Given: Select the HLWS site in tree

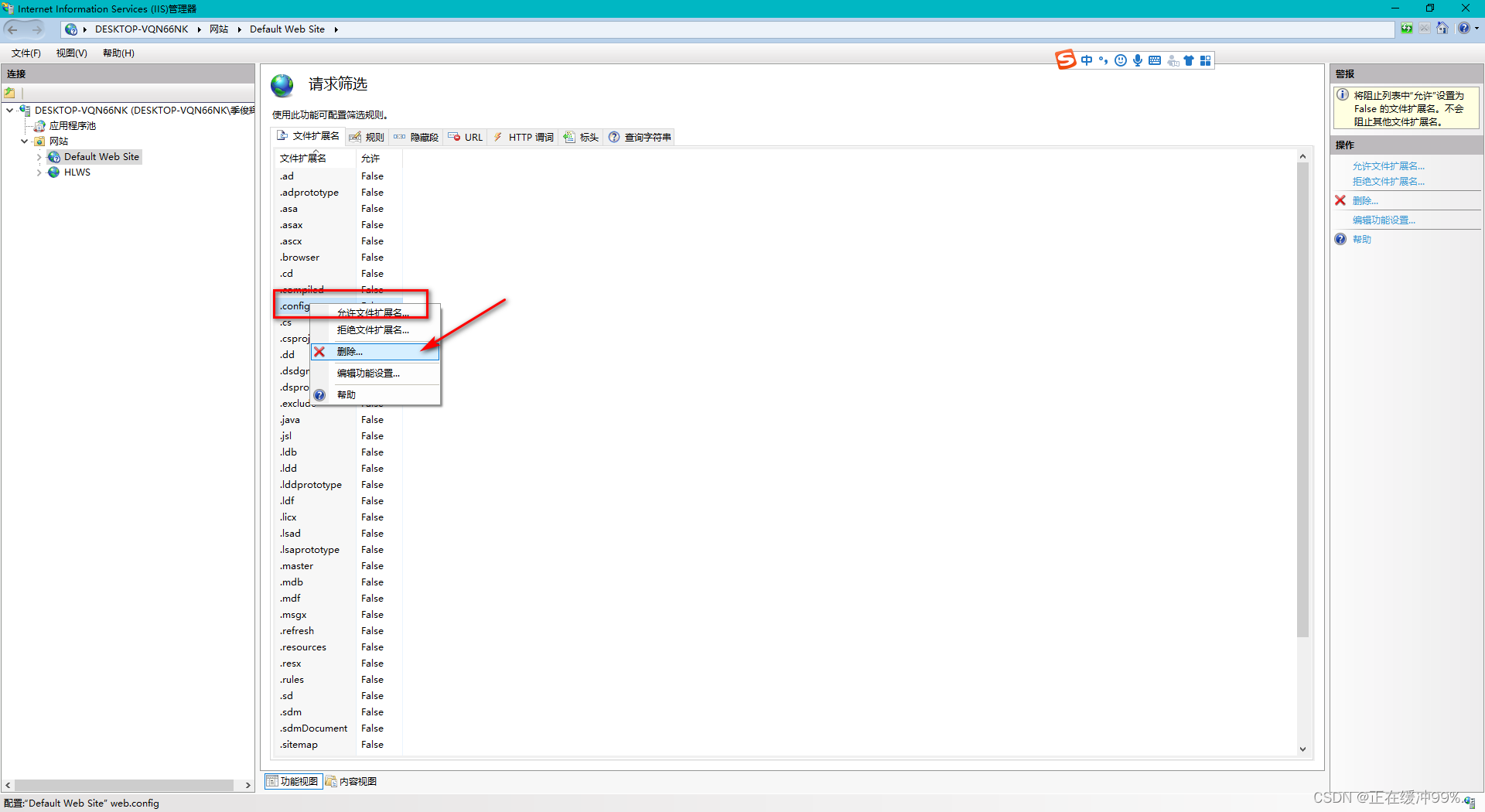Looking at the screenshot, I should 77,172.
